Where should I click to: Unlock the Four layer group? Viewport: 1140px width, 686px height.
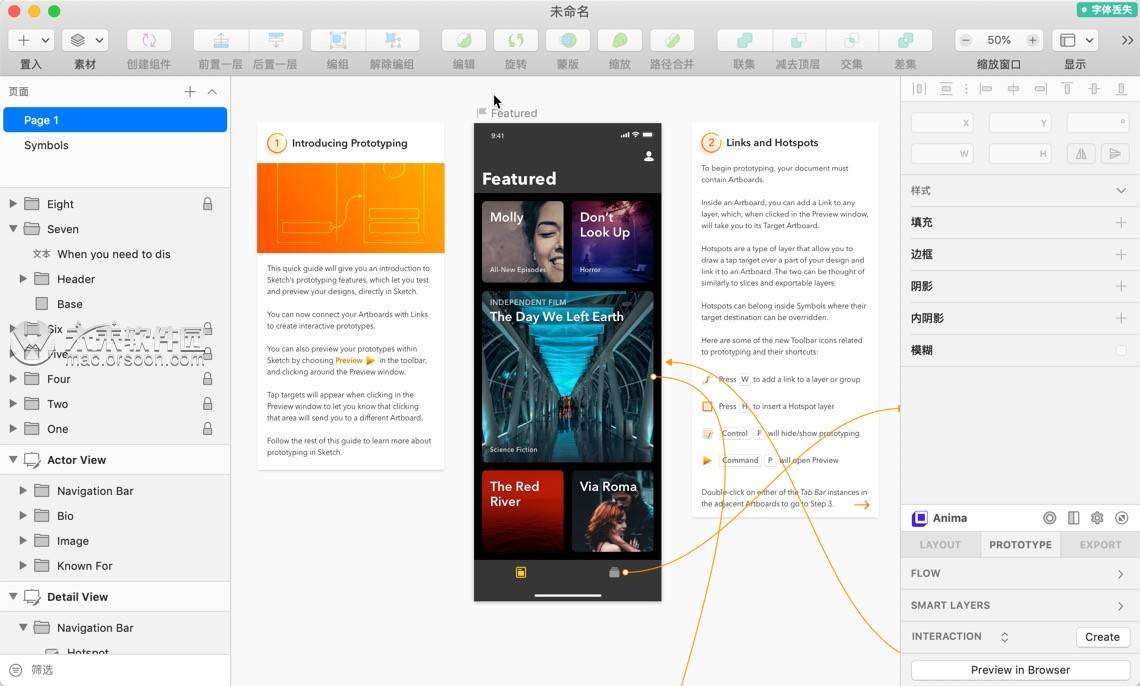pyautogui.click(x=208, y=379)
